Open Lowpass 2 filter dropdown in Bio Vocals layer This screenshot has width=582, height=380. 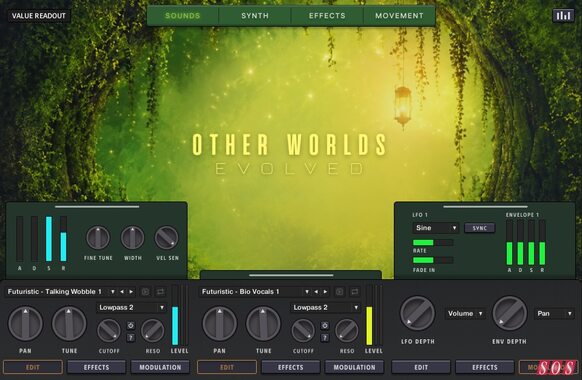pyautogui.click(x=326, y=308)
